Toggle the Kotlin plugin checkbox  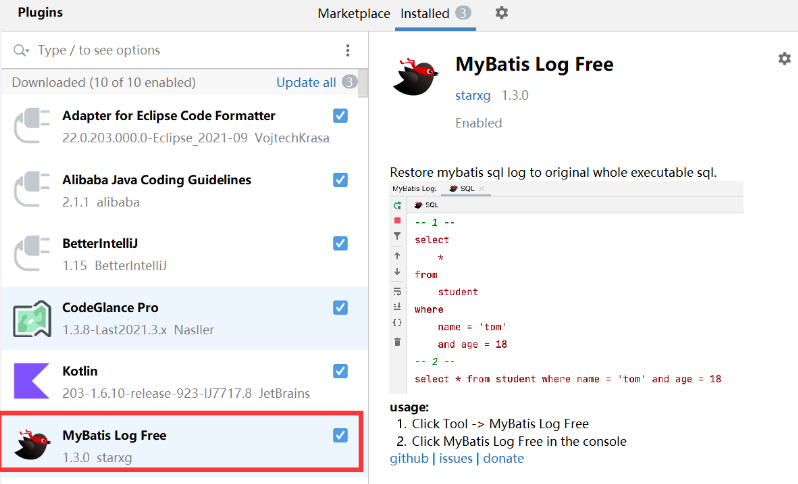click(x=340, y=371)
